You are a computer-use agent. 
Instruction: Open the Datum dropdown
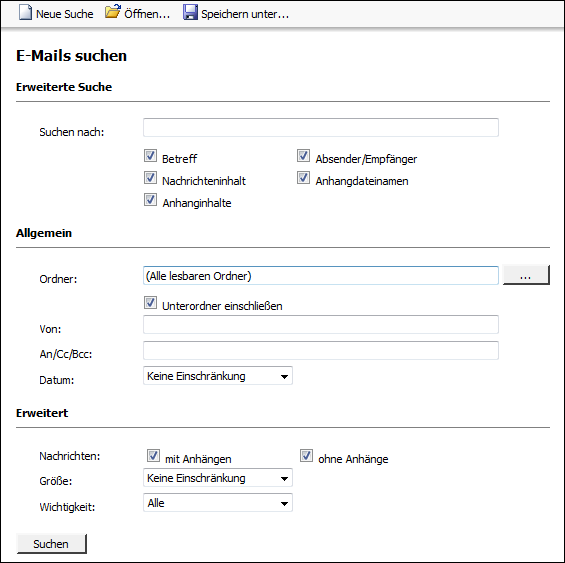[x=218, y=376]
